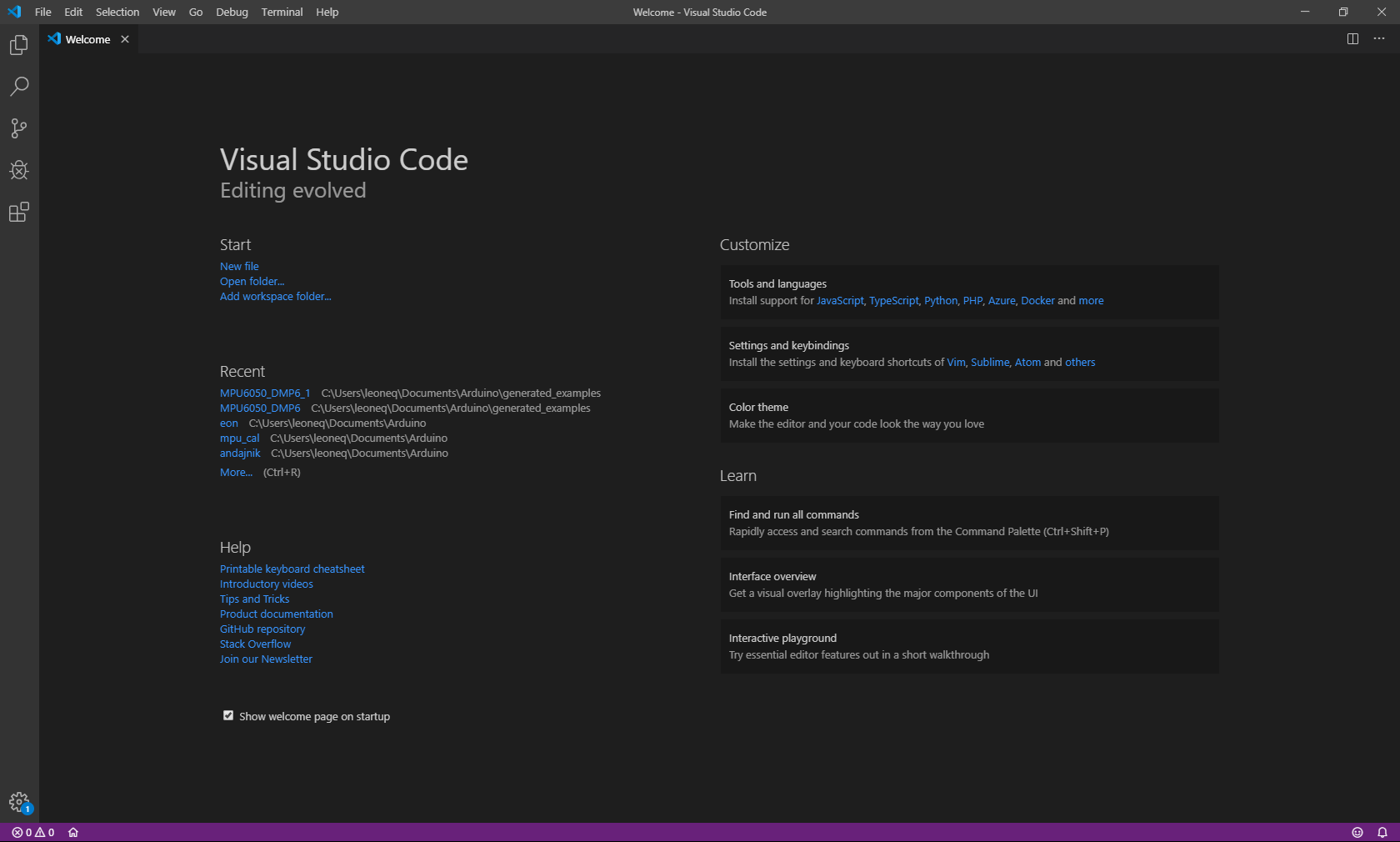
Task: Click Join our Newsletter link
Action: coord(267,659)
